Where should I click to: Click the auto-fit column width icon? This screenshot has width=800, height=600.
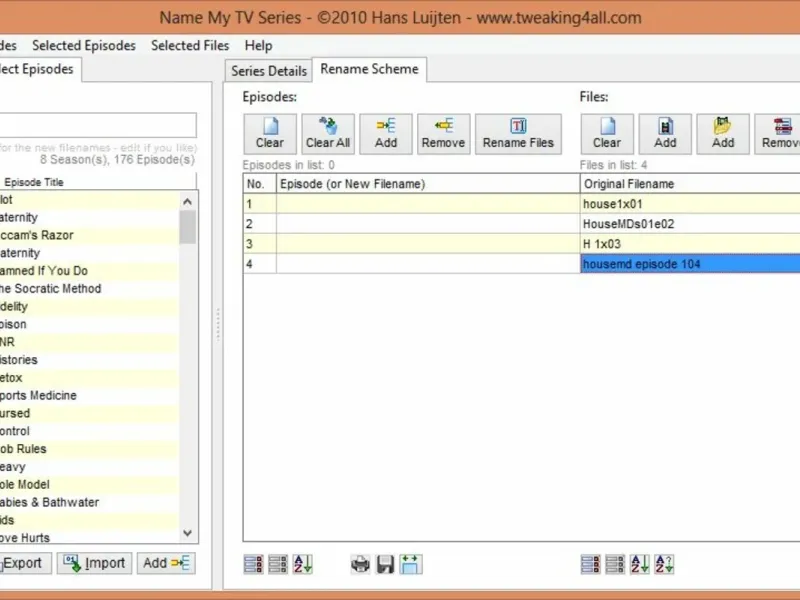pyautogui.click(x=411, y=564)
